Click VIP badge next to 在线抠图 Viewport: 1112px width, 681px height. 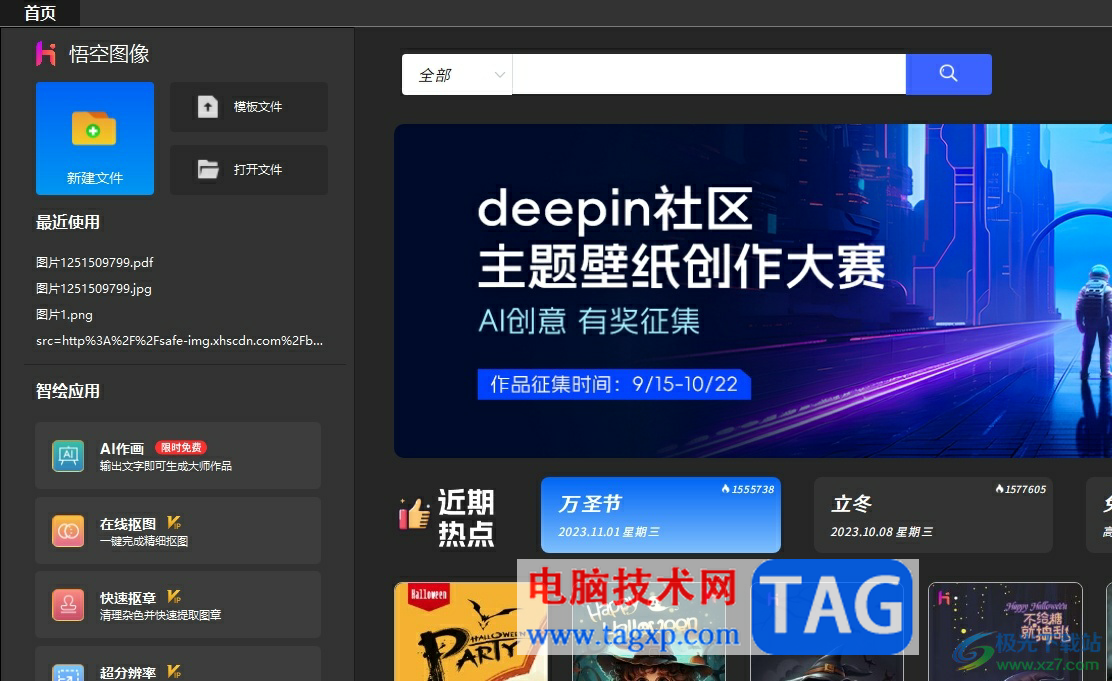click(x=174, y=523)
